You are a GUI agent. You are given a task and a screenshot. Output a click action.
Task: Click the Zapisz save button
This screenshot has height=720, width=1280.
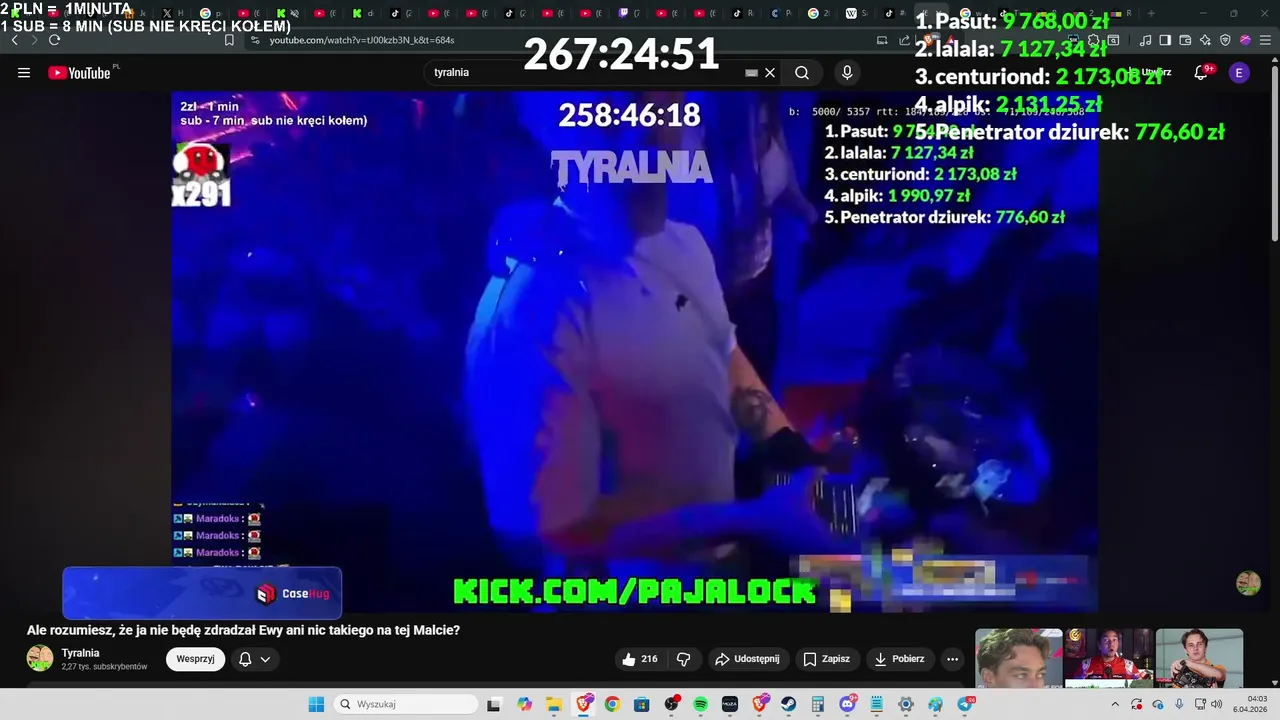pos(827,659)
